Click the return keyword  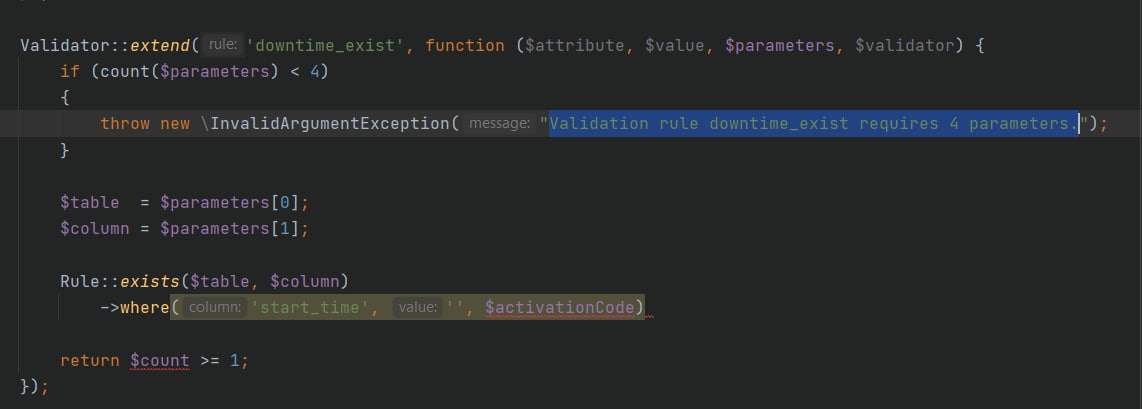point(90,360)
